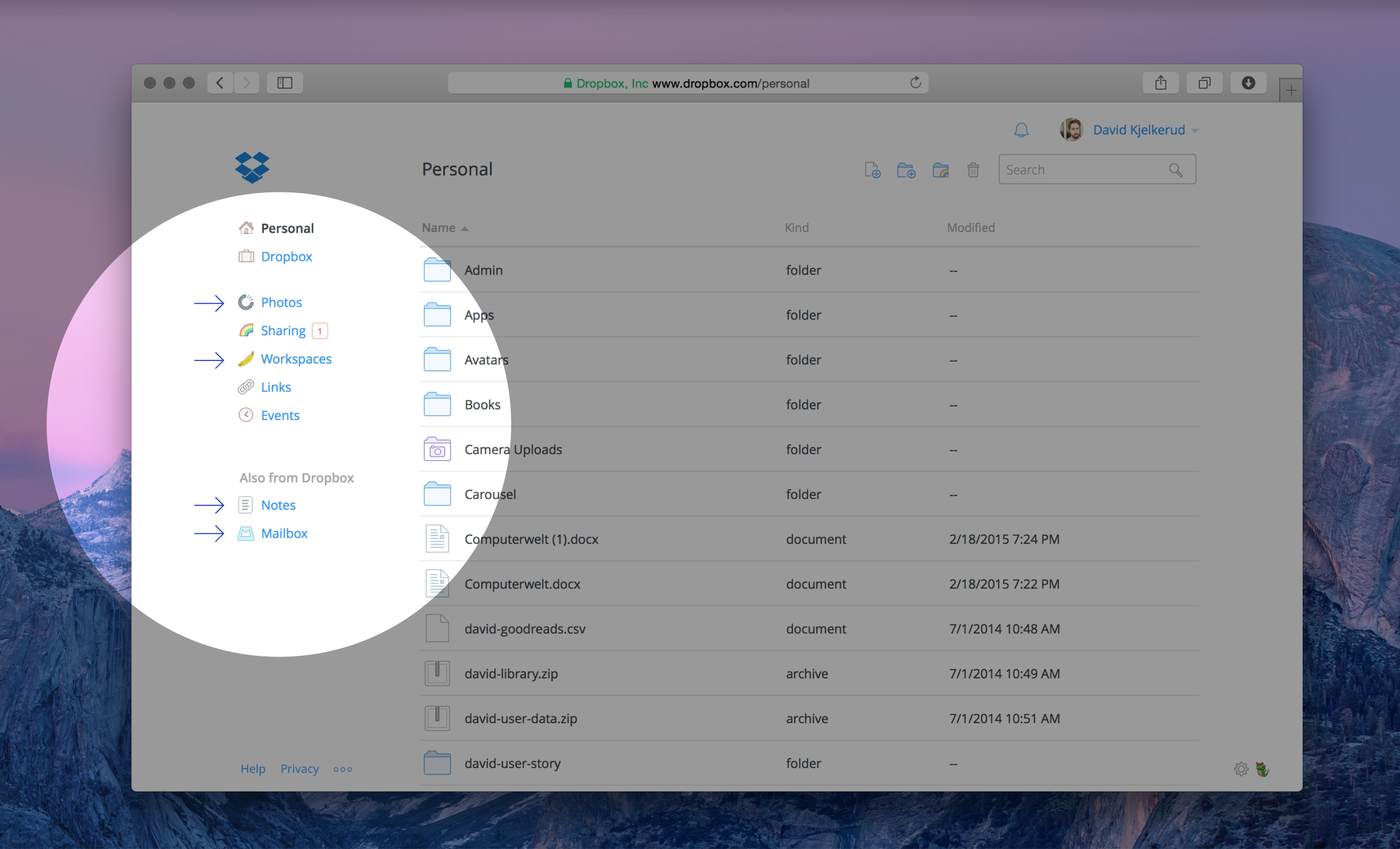Viewport: 1400px width, 849px height.
Task: Click the Dropbox briefcase icon
Action: click(x=246, y=257)
